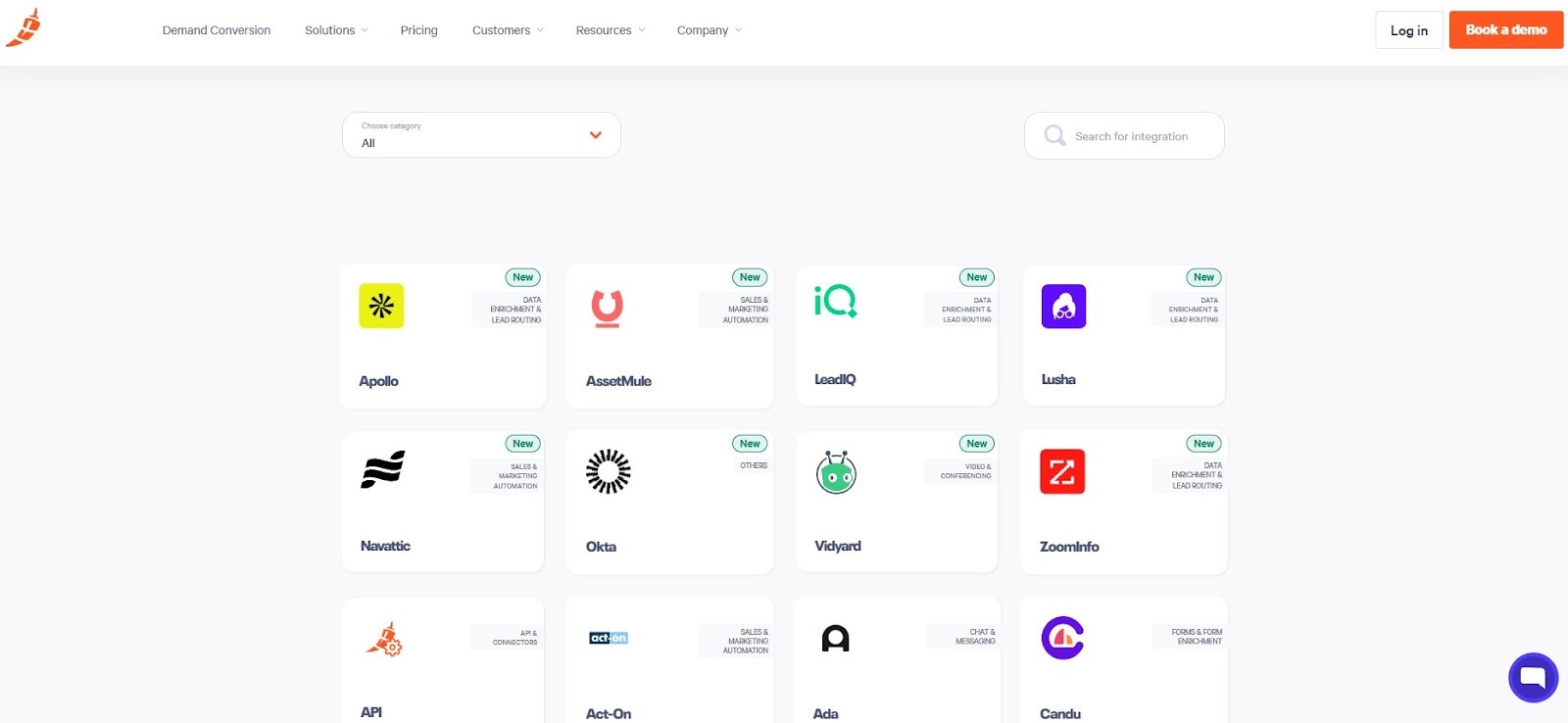Viewport: 1568px width, 723px height.
Task: Click the orange chevron in category selector
Action: tap(595, 135)
